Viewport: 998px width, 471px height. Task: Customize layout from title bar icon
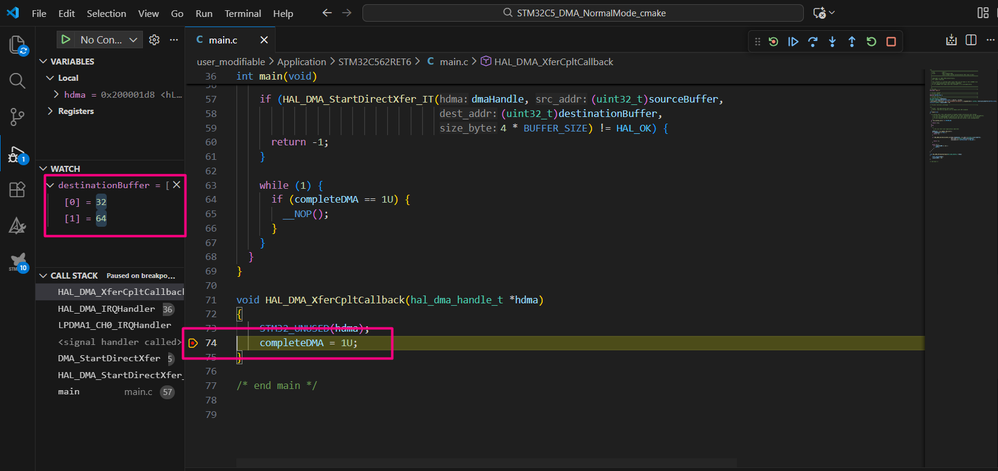(982, 13)
